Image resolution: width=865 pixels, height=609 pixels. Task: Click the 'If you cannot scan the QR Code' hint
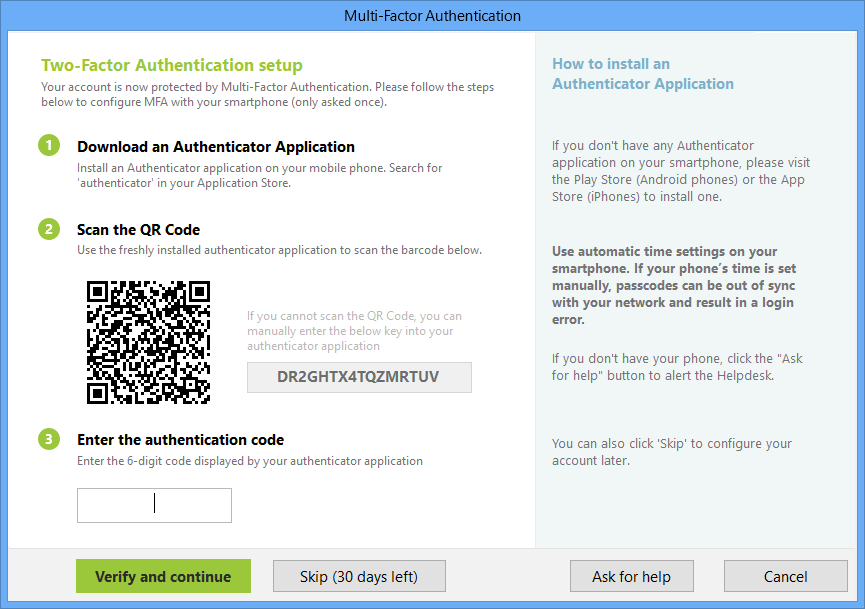pyautogui.click(x=354, y=331)
